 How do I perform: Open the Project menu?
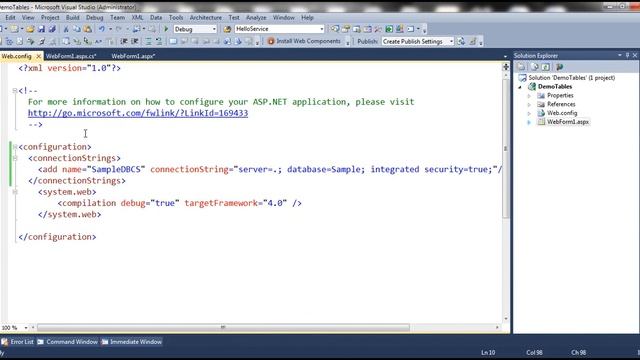[50, 18]
